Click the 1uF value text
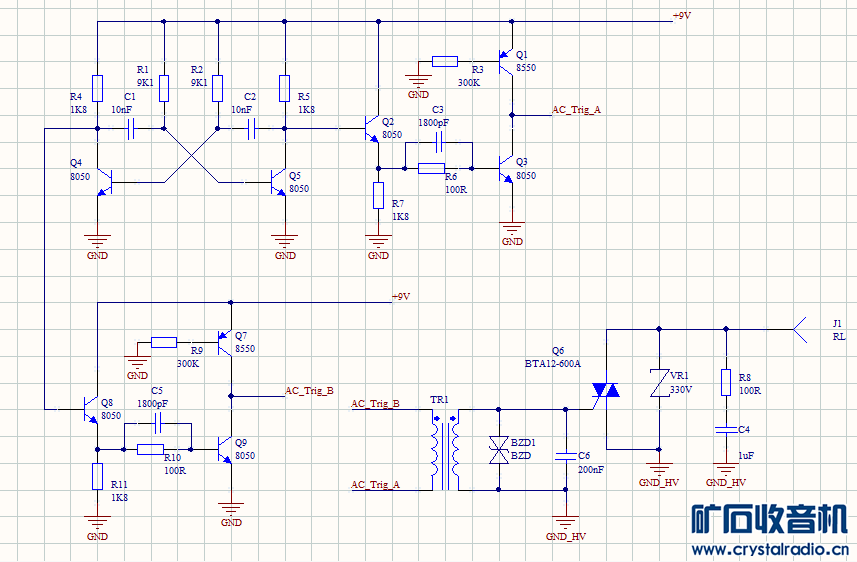 pyautogui.click(x=746, y=455)
